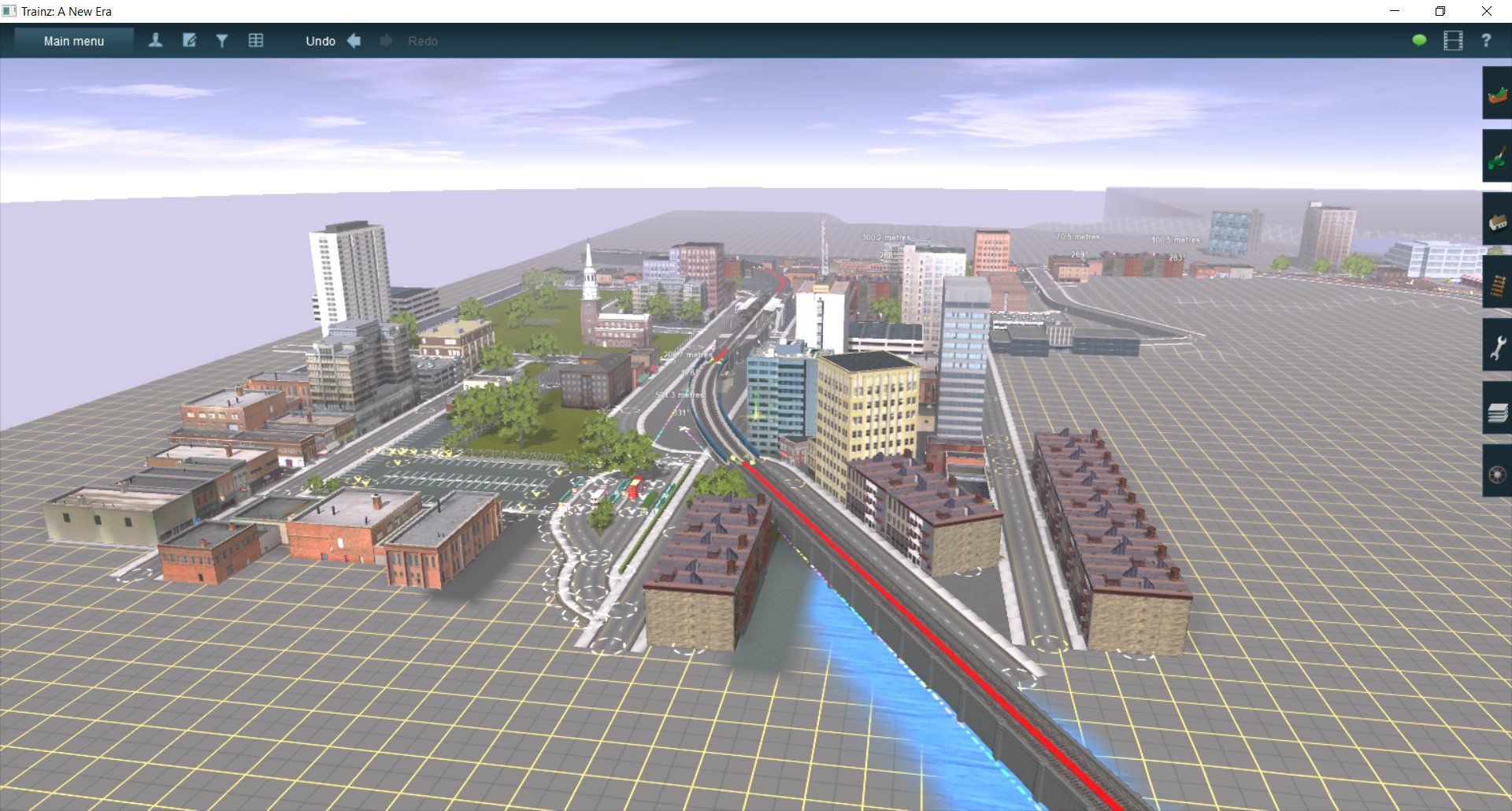Close the Trainz: A New Era window

1487,11
